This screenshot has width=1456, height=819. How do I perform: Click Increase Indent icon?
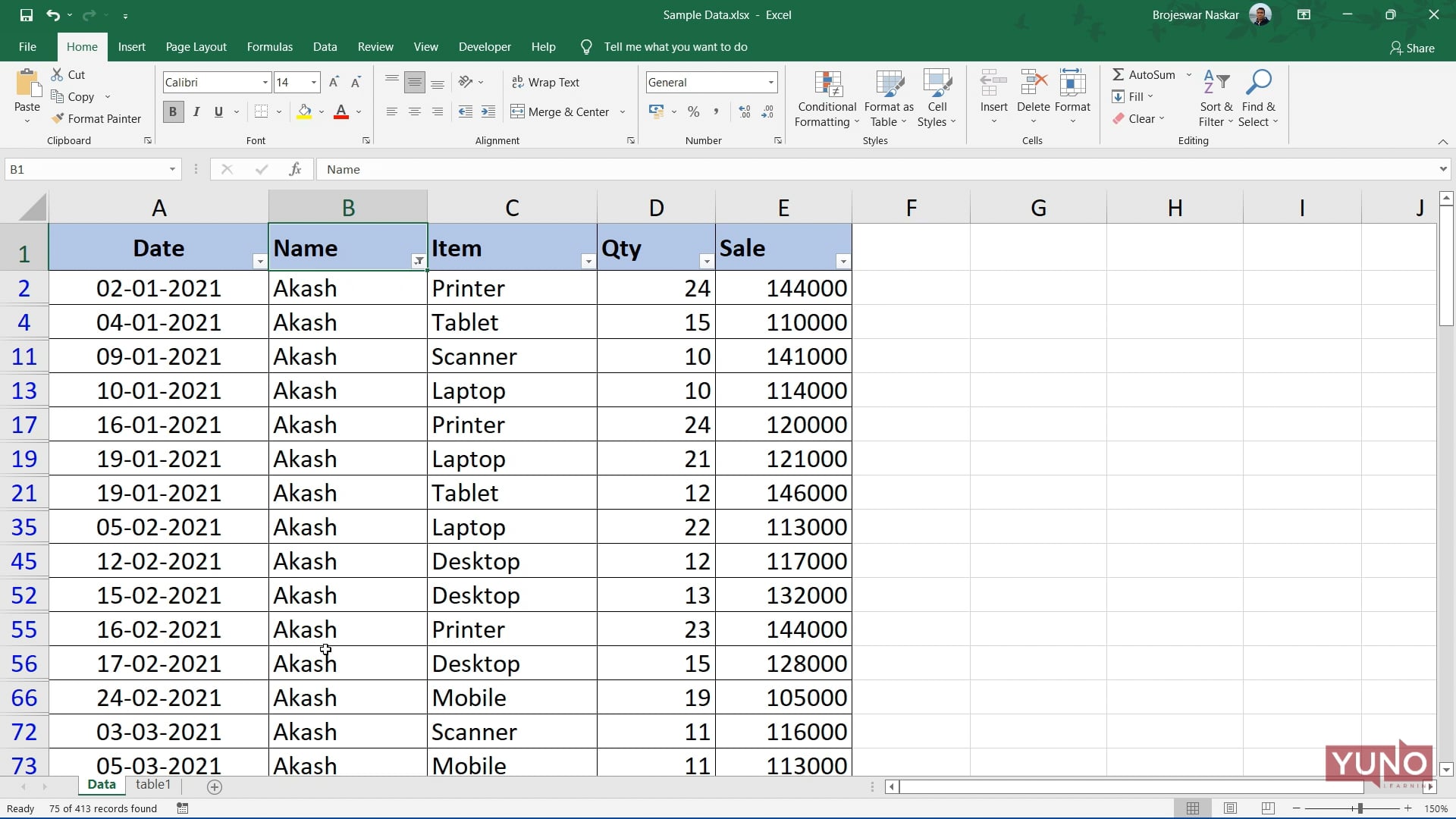point(488,111)
